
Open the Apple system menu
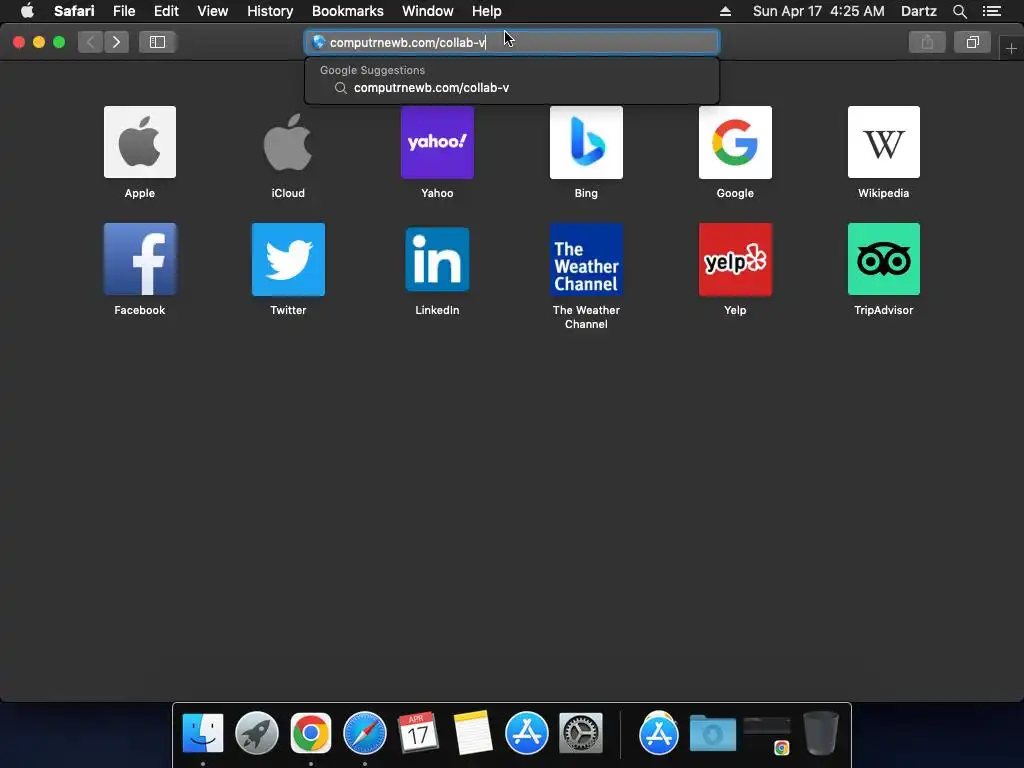[x=27, y=10]
